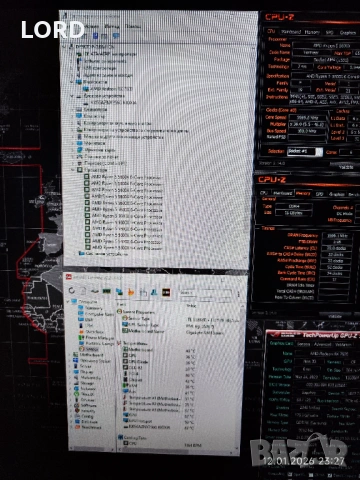The height and width of the screenshot is (480, 360).
Task: Click the blue networked computers icon in AIDA64 toolbar
Action: (x=119, y=292)
